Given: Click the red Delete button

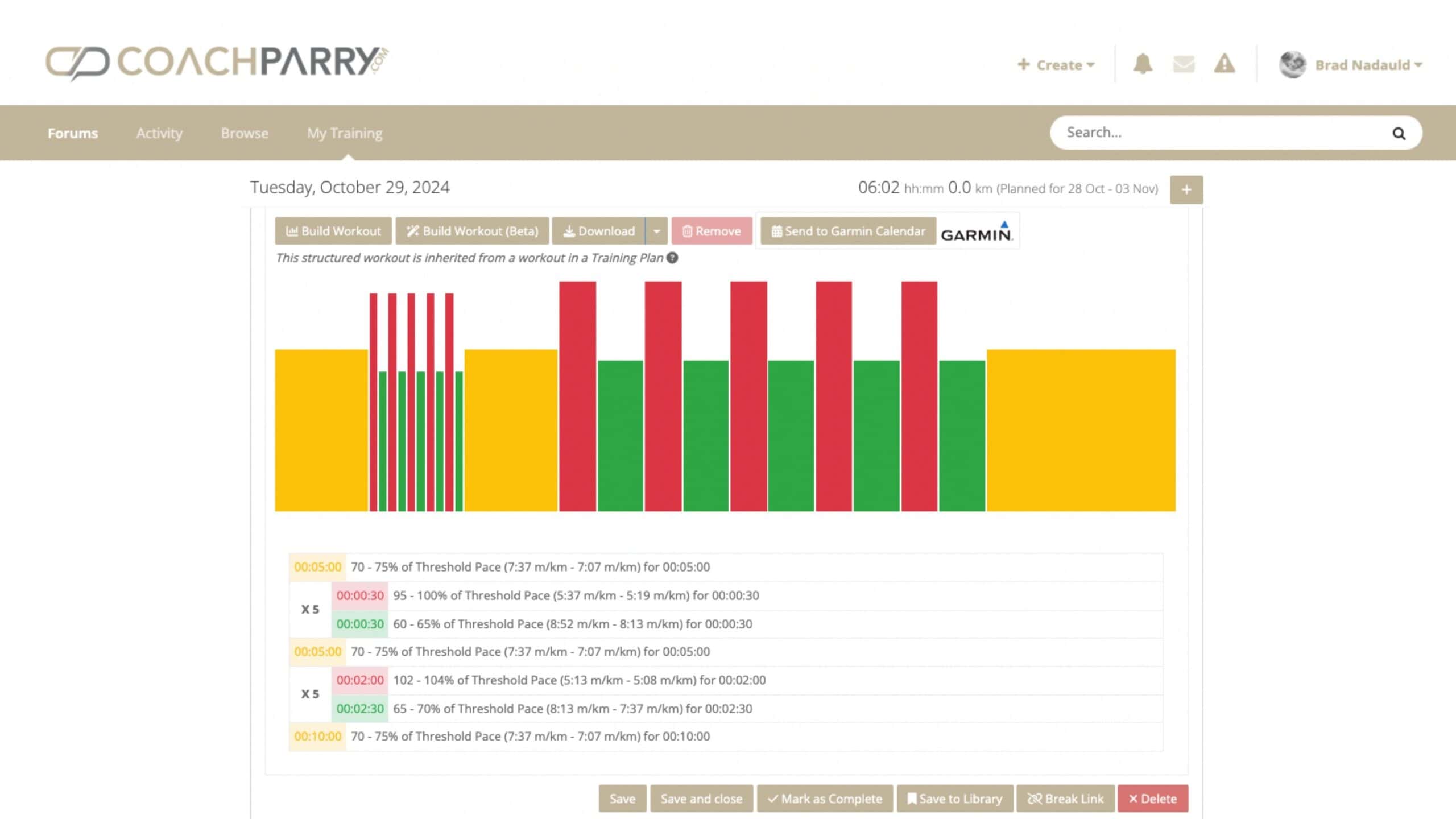Looking at the screenshot, I should pos(1152,799).
